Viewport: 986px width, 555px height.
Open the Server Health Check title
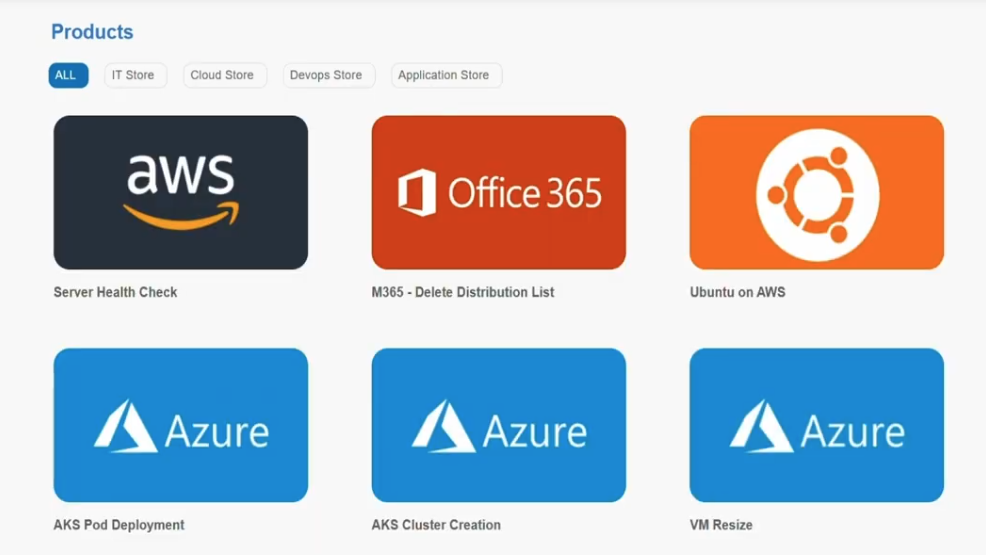coord(115,292)
